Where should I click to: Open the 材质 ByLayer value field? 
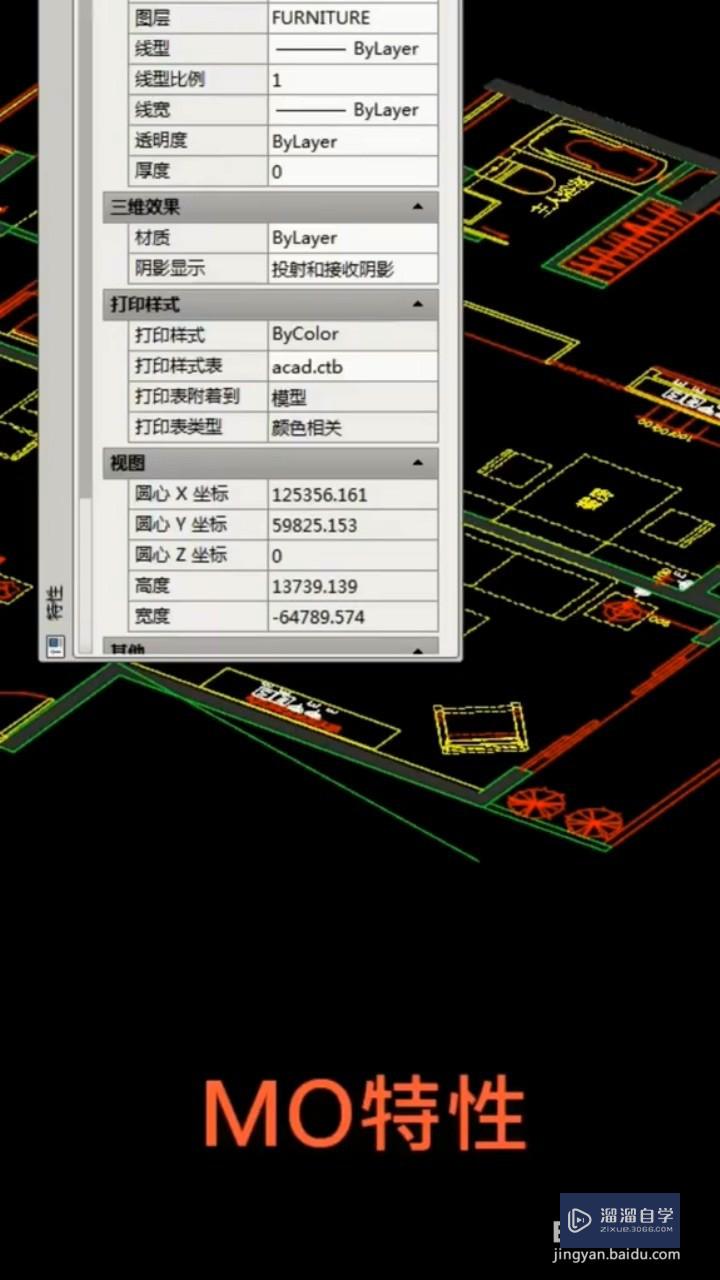pos(353,238)
